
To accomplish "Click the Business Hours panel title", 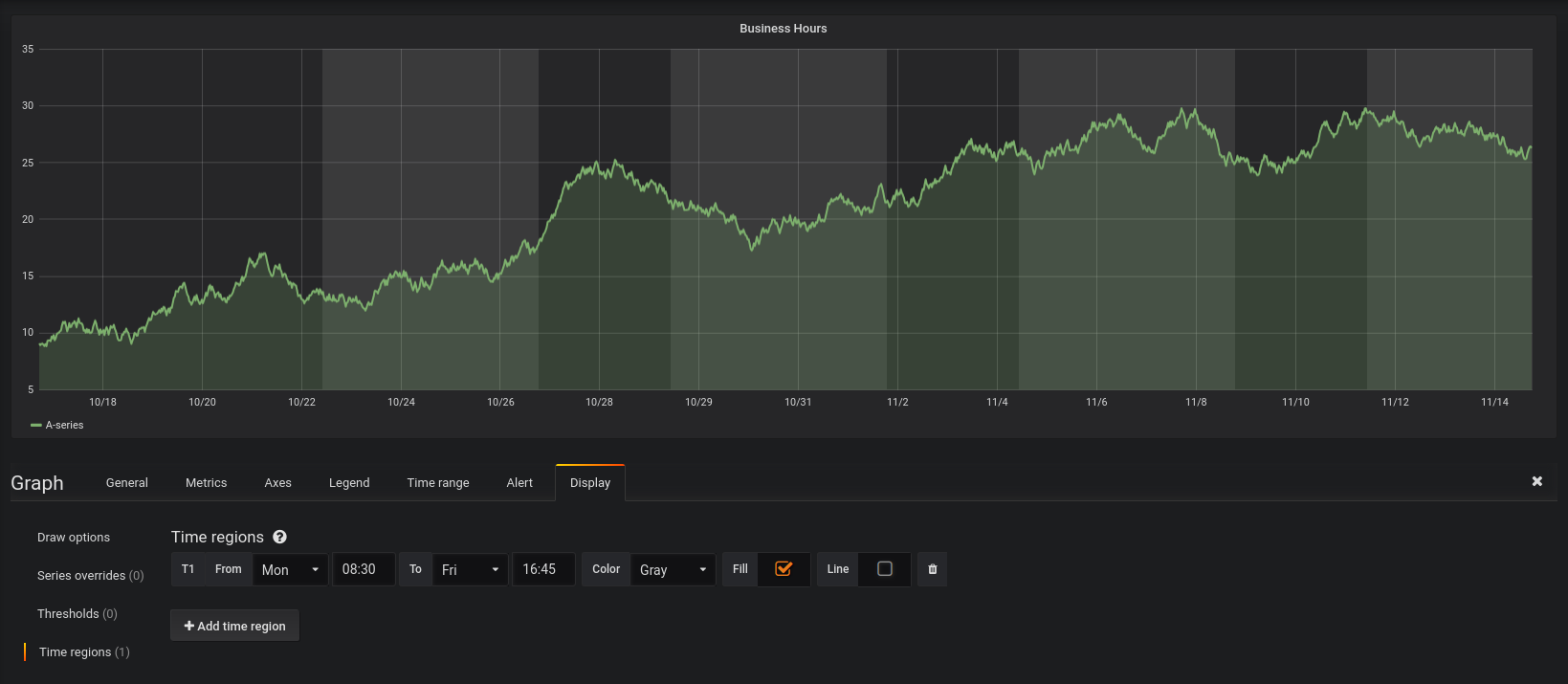I will coord(783,29).
